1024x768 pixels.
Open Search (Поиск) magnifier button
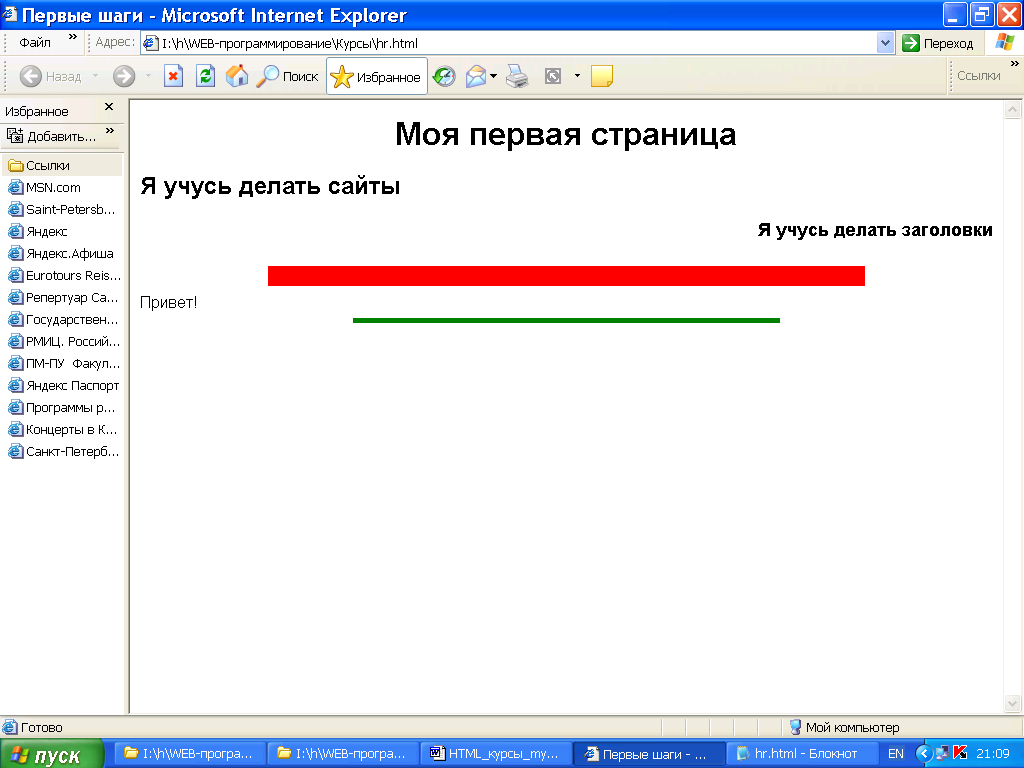pyautogui.click(x=287, y=76)
